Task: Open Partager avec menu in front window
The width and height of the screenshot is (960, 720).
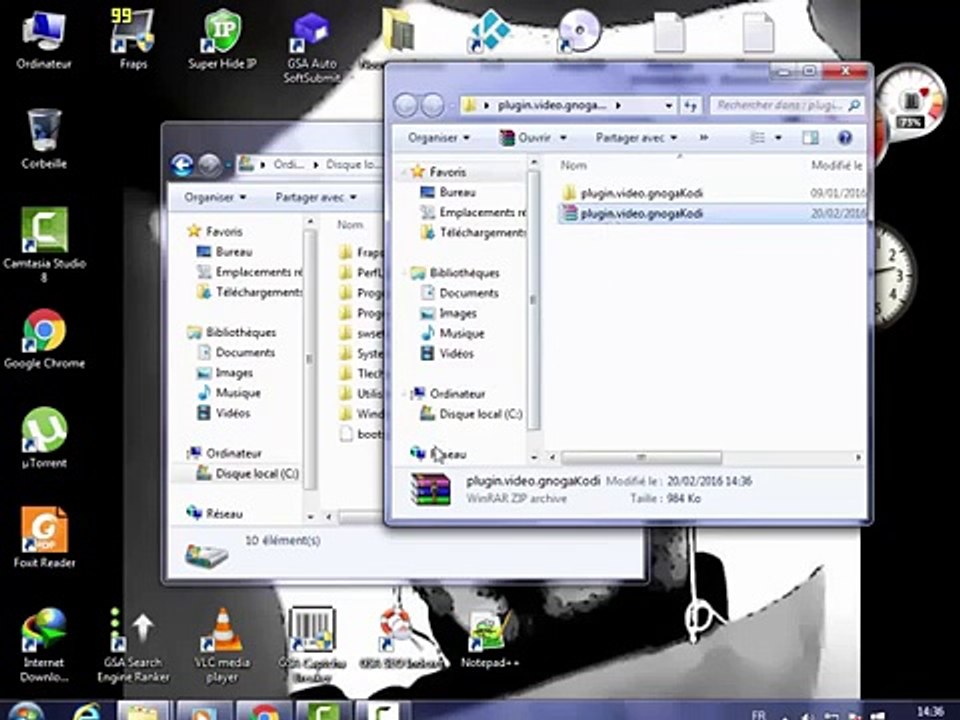Action: pos(636,138)
